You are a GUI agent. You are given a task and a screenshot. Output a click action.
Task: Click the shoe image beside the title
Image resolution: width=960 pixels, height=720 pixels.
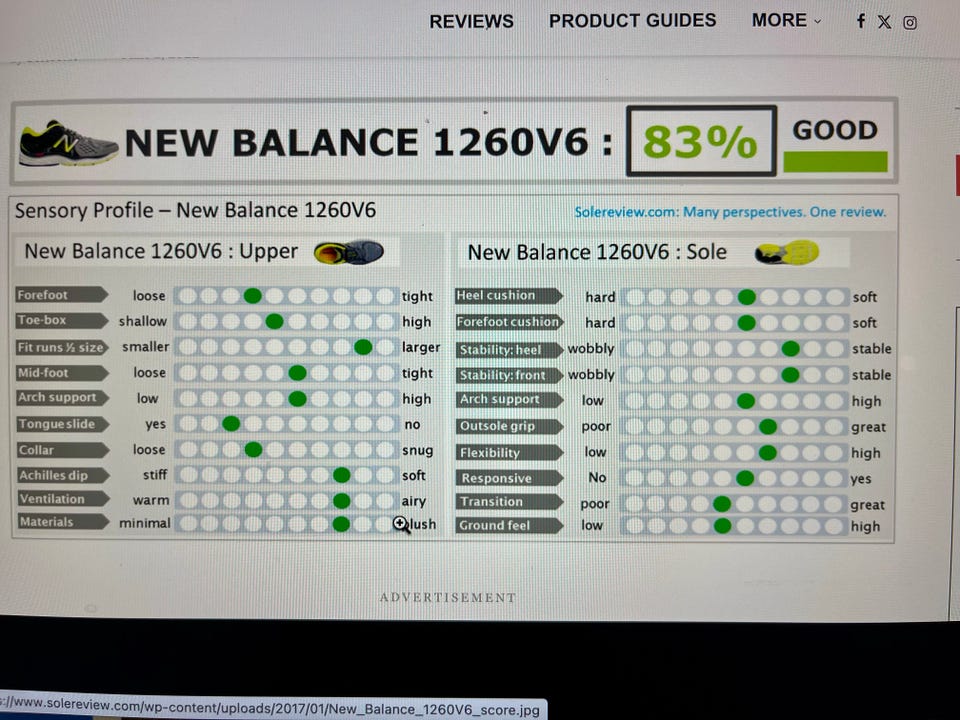tap(67, 143)
